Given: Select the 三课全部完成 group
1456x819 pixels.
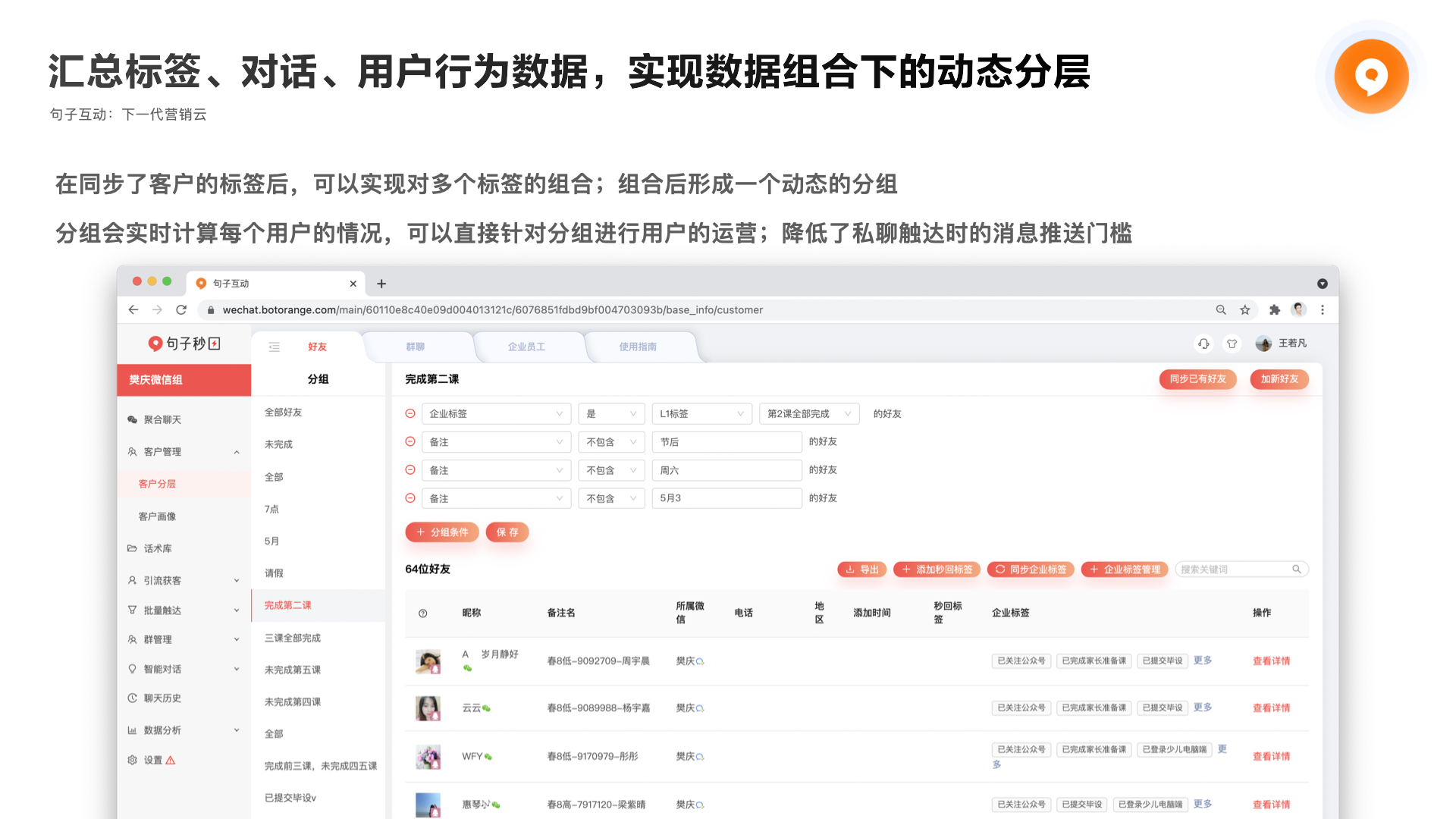Looking at the screenshot, I should [293, 638].
